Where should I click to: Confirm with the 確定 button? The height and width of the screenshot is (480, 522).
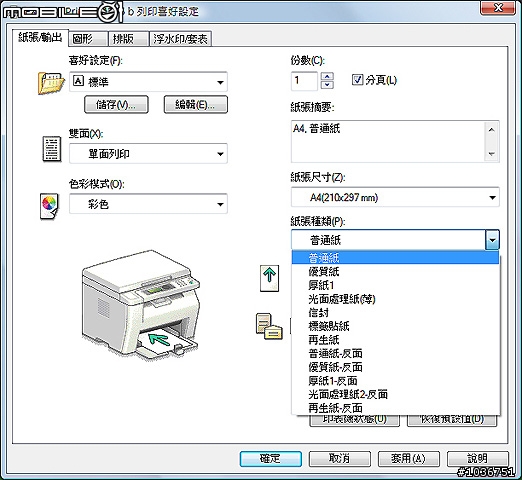(x=271, y=459)
